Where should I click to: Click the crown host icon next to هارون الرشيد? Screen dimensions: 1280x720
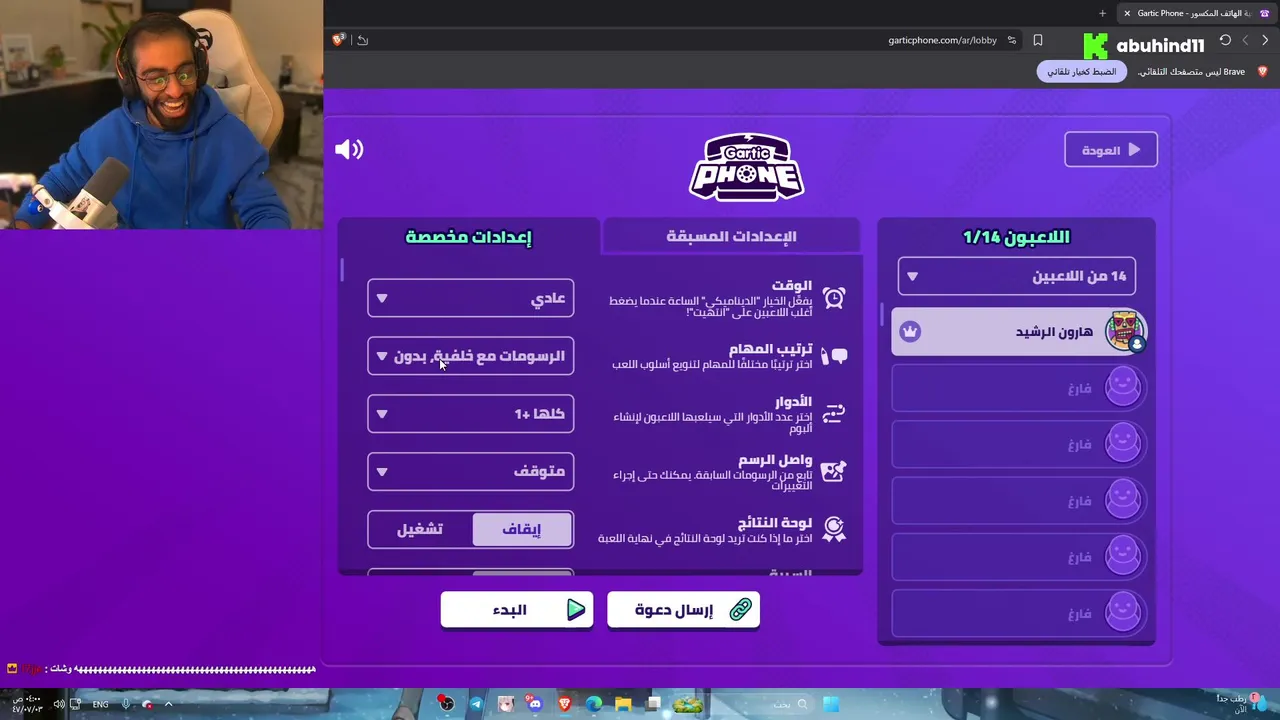pos(910,332)
